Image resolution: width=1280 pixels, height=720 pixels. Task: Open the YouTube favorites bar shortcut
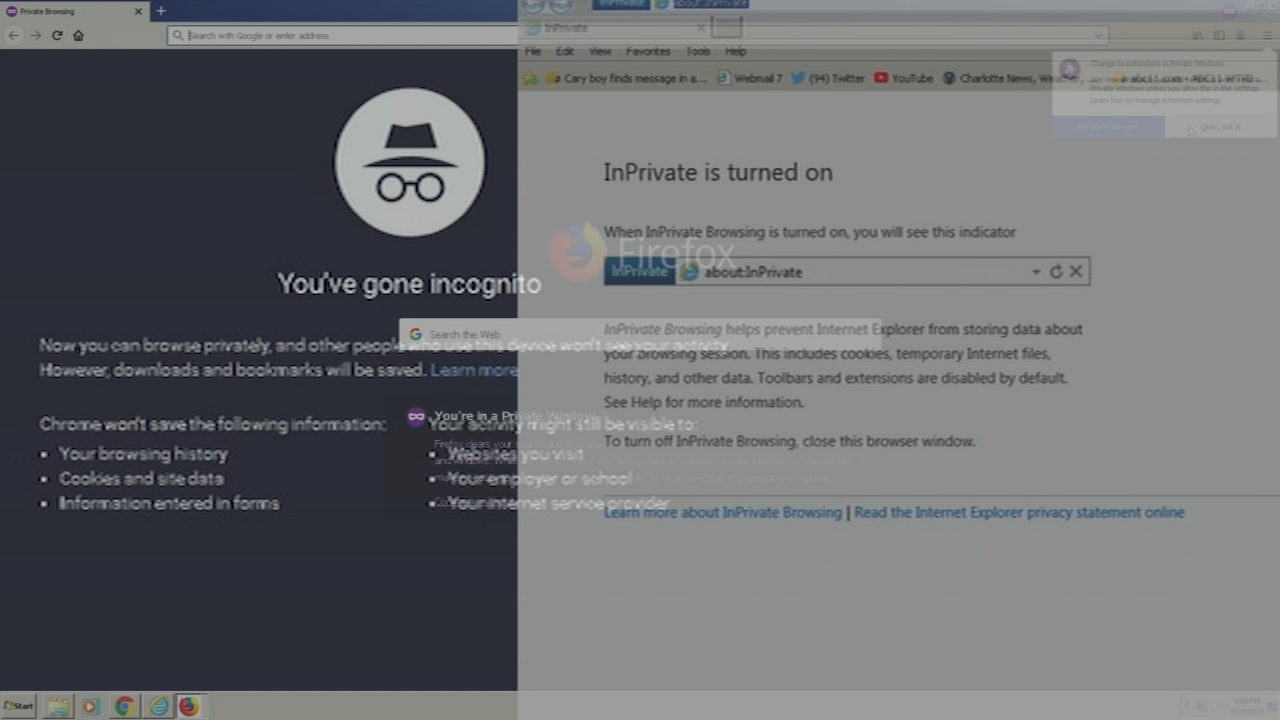903,78
